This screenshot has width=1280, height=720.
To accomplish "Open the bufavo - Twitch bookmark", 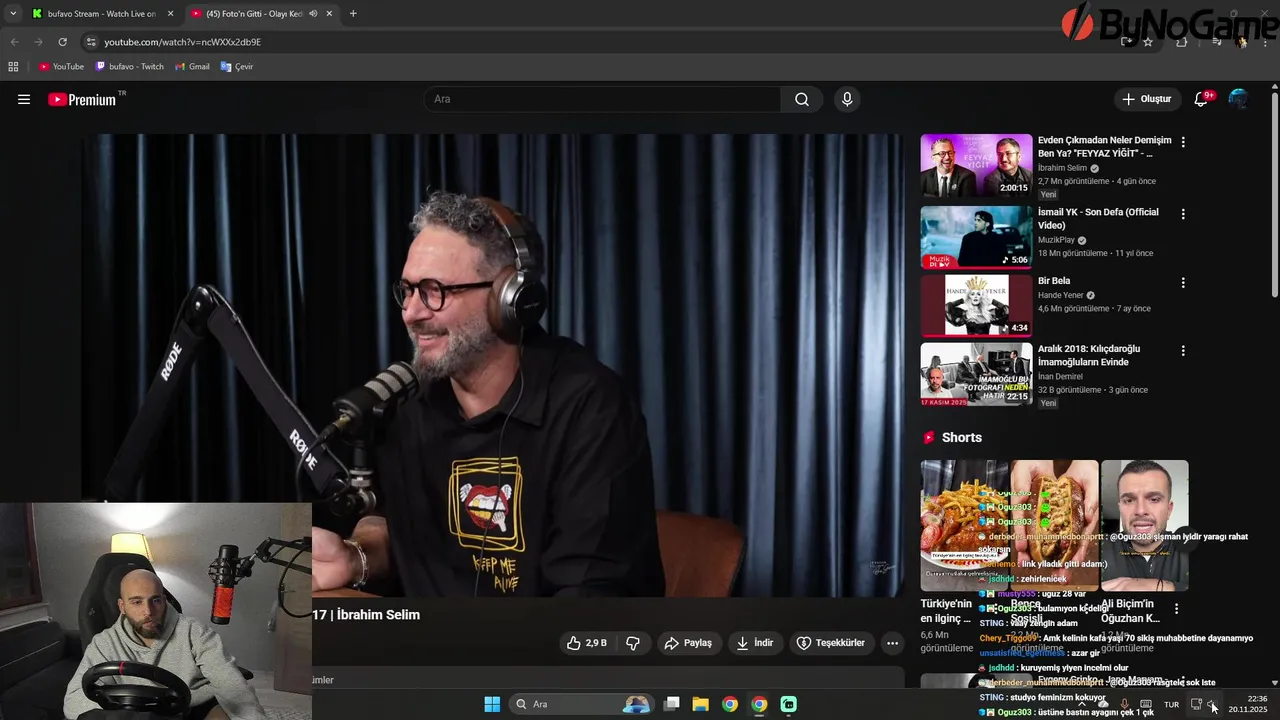I will click(x=130, y=67).
